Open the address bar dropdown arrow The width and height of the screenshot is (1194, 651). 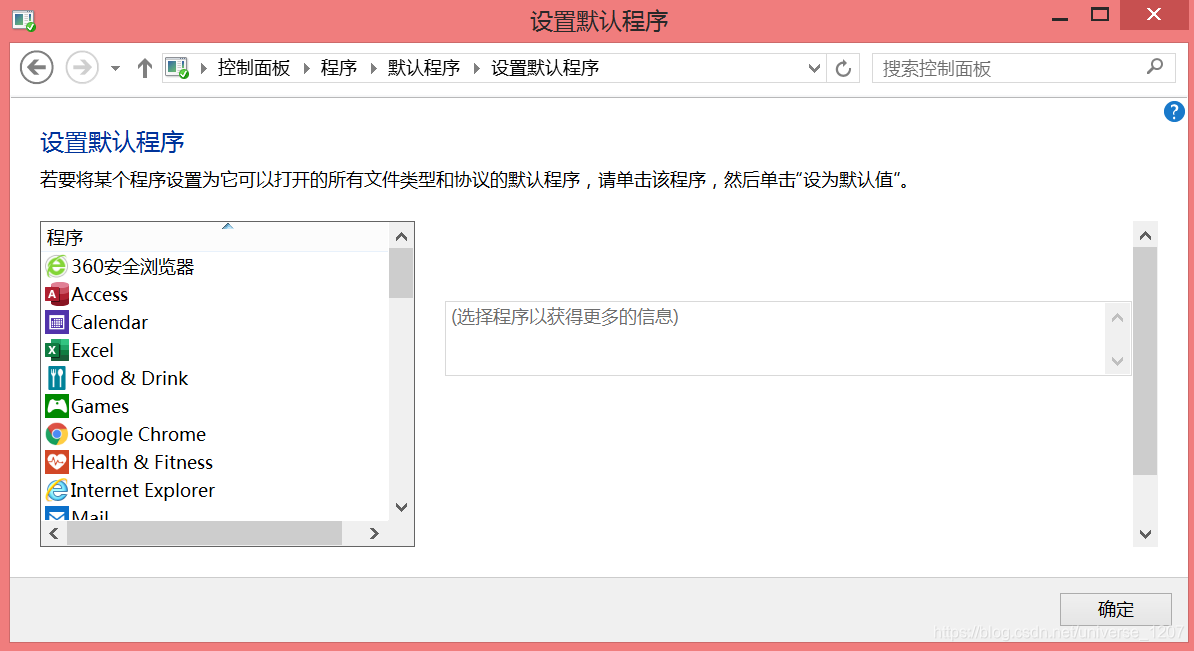813,68
